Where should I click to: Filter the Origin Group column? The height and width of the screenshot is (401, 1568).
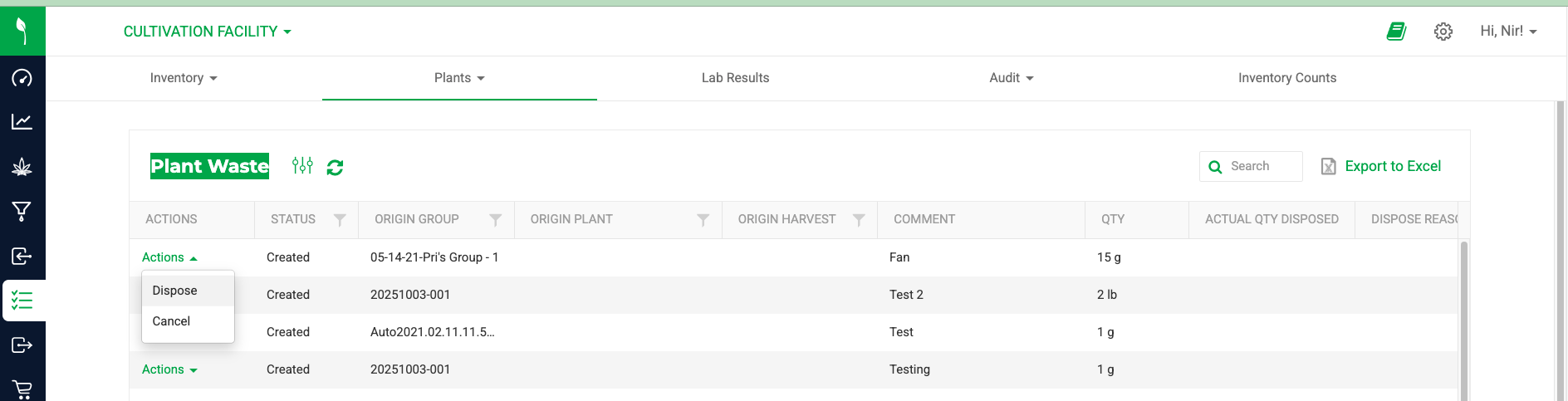click(495, 220)
